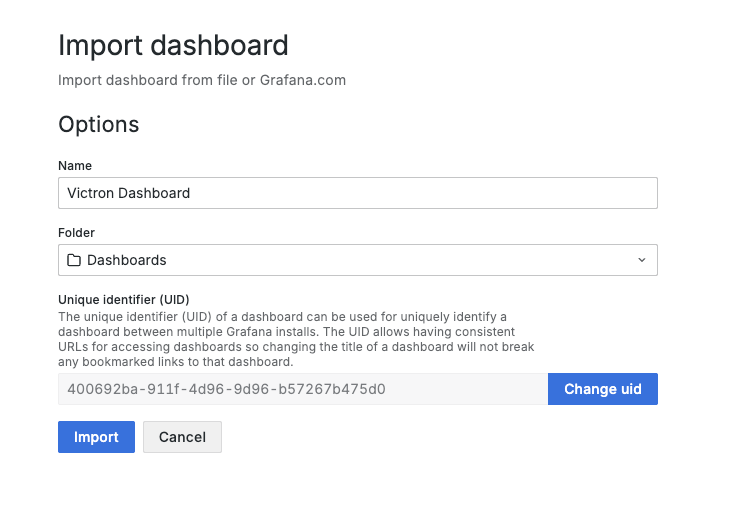Open the Dashboards folder selector
This screenshot has width=729, height=510.
point(358,260)
